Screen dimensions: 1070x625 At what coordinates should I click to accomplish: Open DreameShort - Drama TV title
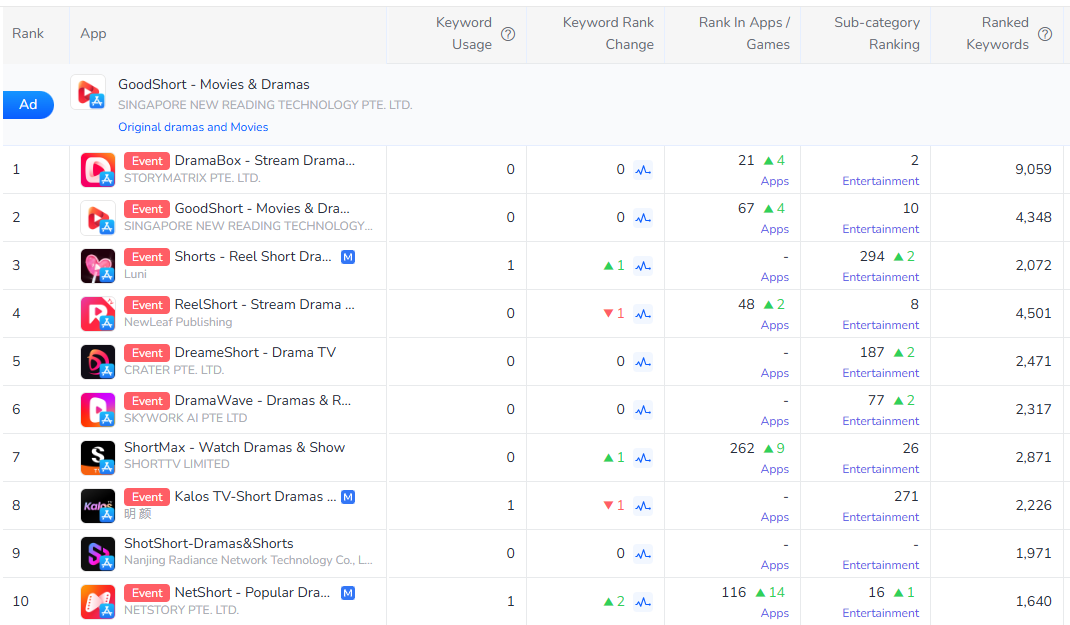pos(255,353)
